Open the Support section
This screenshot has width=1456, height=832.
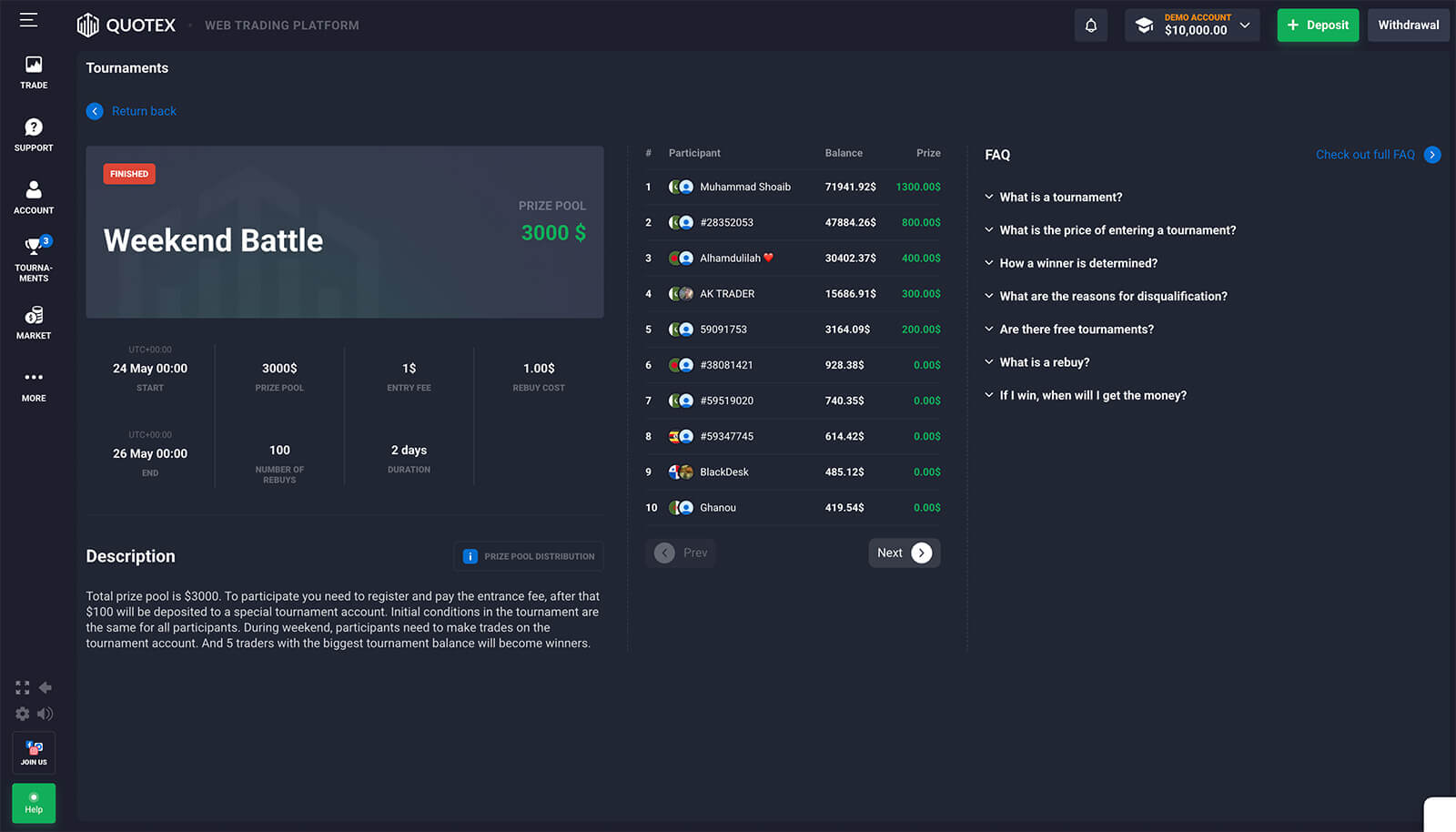34,135
